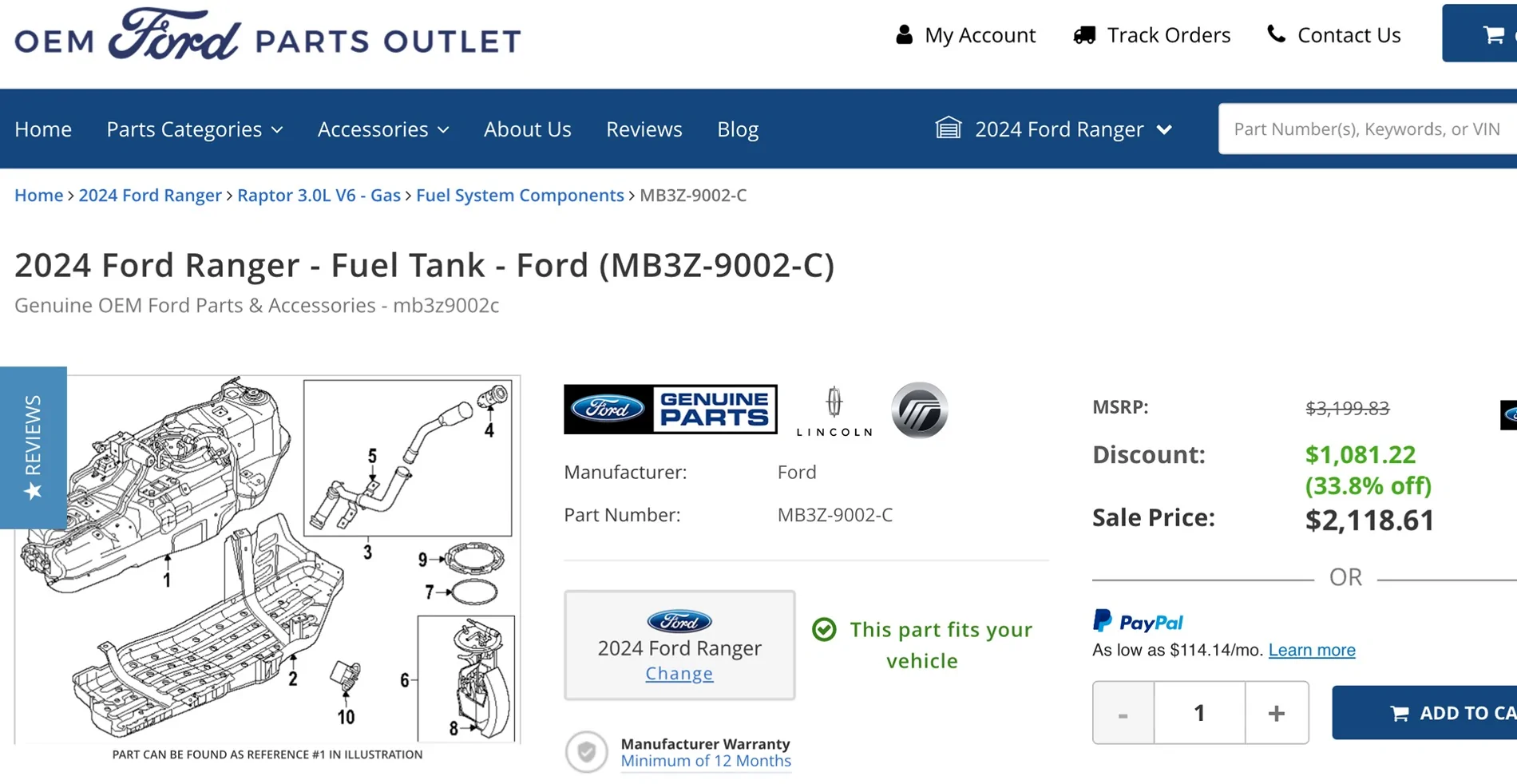Click the garage icon next to vehicle selector
1517x784 pixels.
[x=949, y=128]
